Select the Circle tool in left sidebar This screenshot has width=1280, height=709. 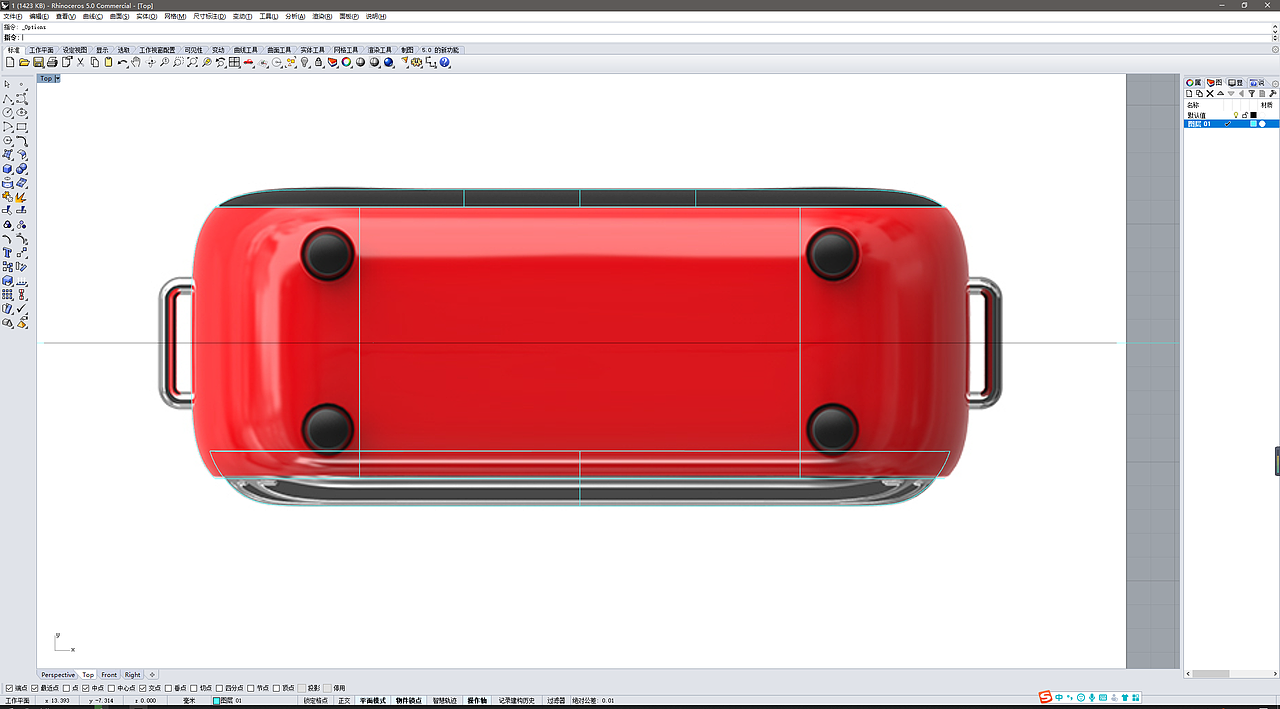pos(8,112)
